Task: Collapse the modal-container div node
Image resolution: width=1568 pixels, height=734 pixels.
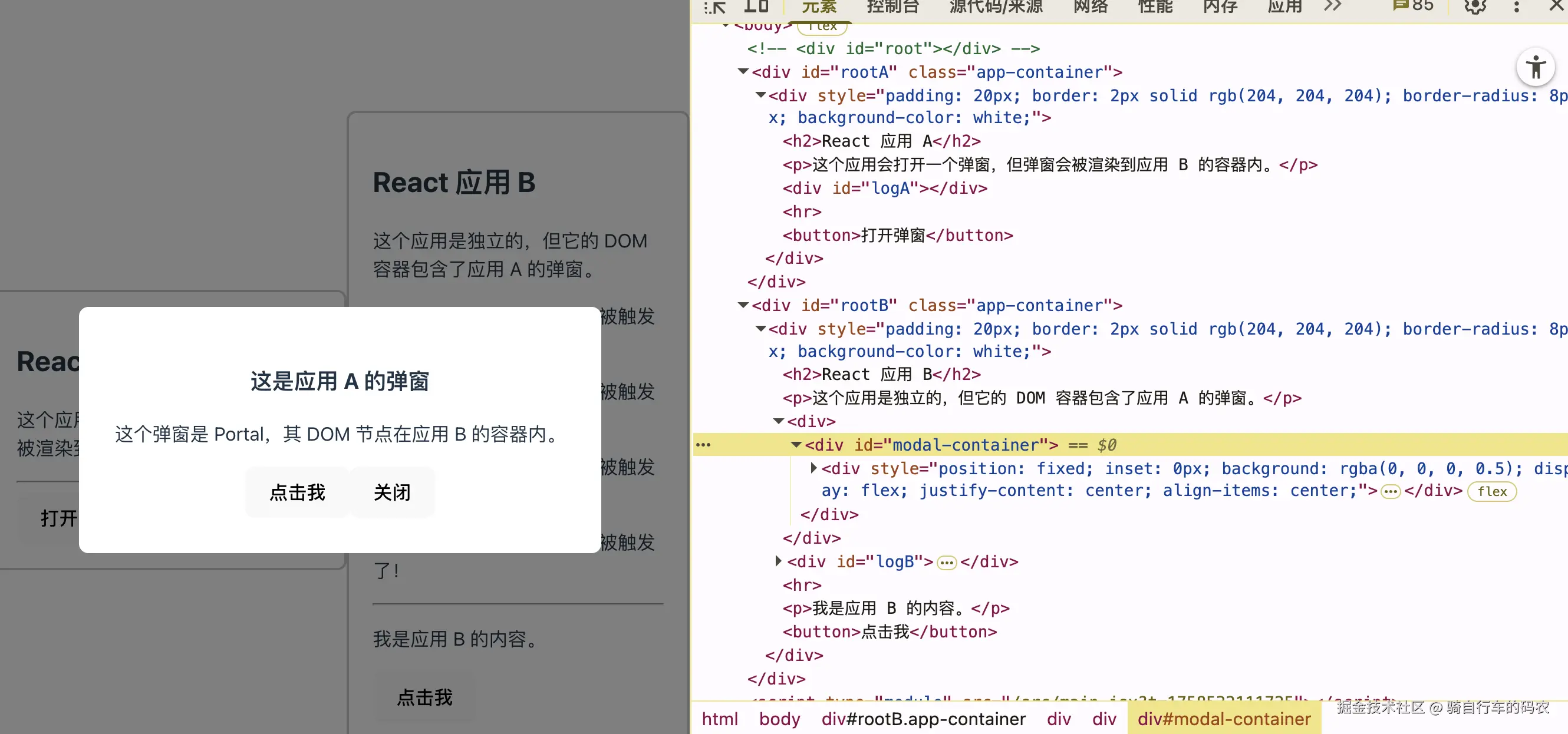Action: coord(796,445)
